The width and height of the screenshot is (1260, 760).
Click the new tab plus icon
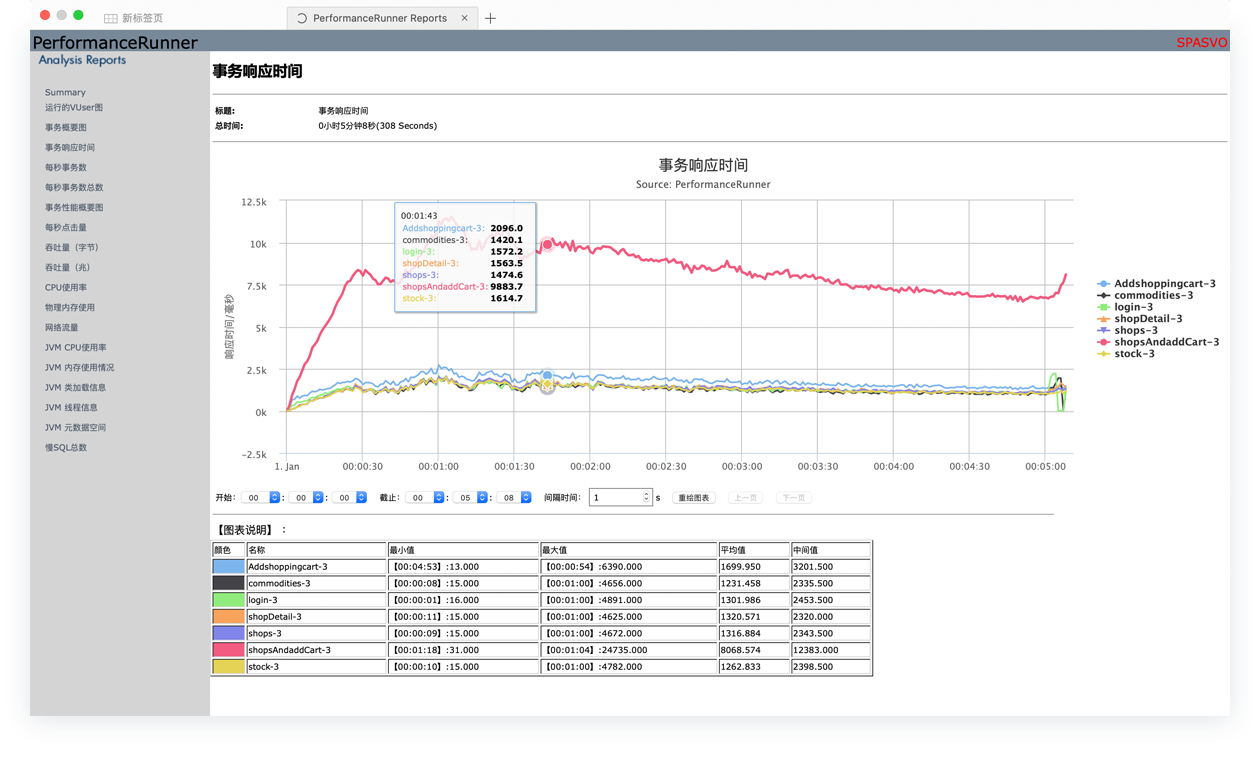[x=490, y=18]
